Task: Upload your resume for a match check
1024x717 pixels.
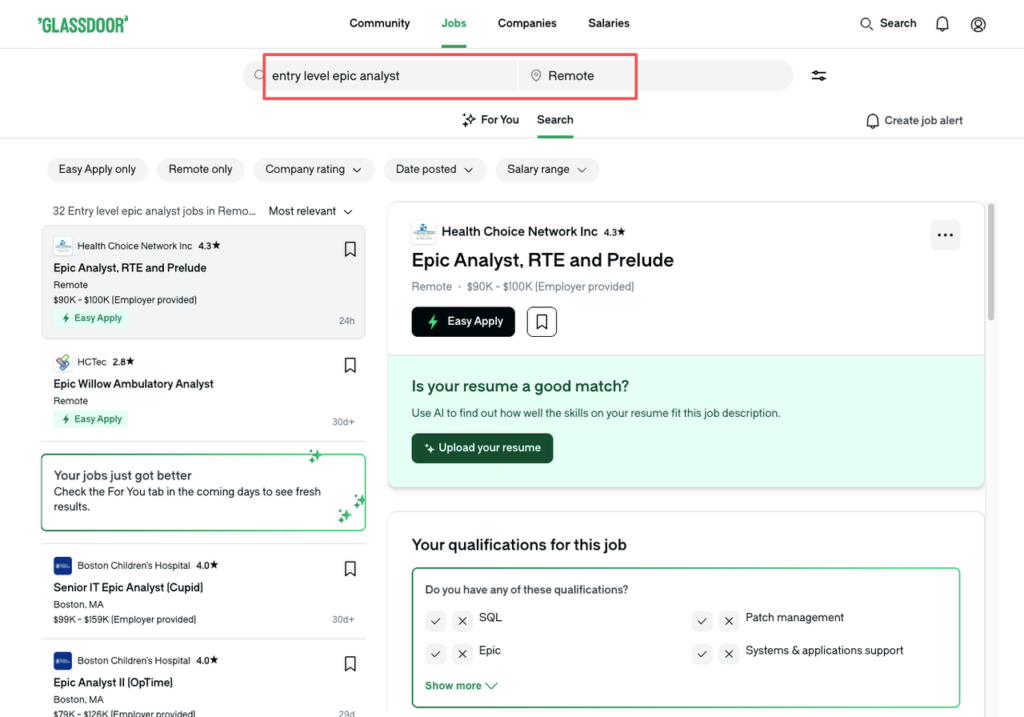Action: click(482, 448)
